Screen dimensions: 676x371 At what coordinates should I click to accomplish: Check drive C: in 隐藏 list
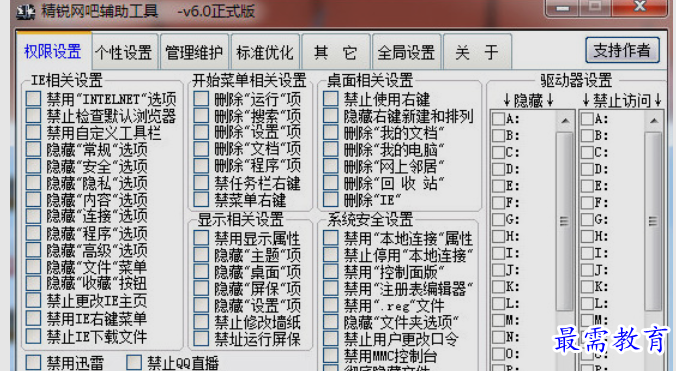[499, 153]
